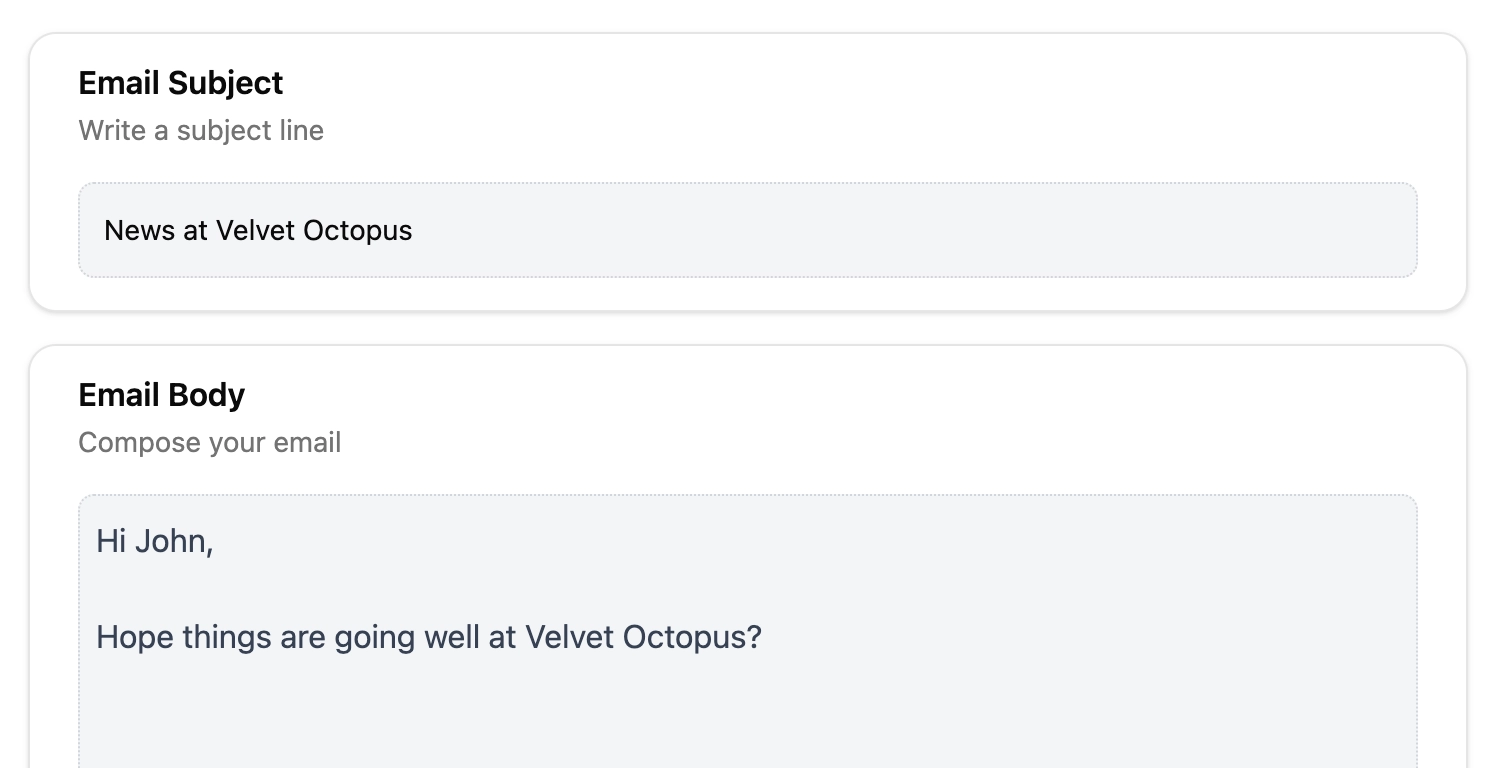This screenshot has width=1506, height=768.
Task: Click the 'Write a subject line' hint text
Action: pos(201,131)
